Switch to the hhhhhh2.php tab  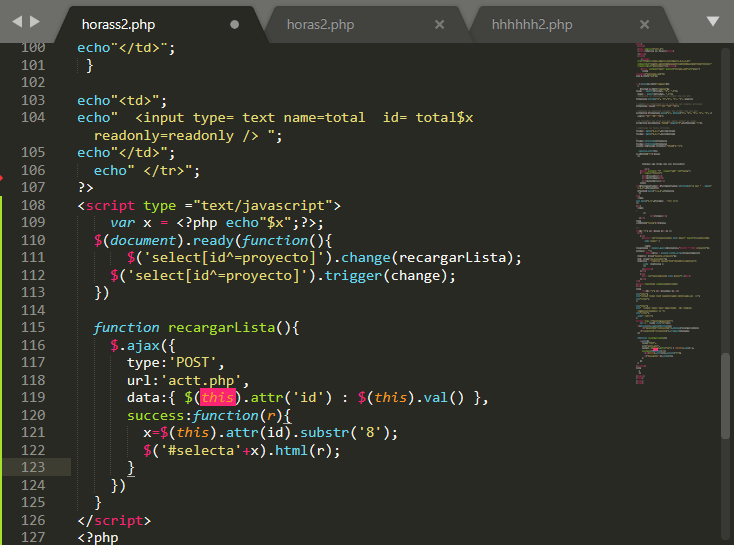coord(532,24)
